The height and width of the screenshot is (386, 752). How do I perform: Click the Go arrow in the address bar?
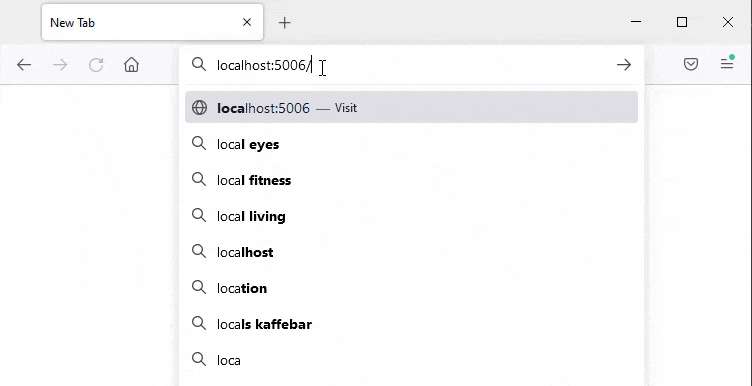pyautogui.click(x=623, y=65)
